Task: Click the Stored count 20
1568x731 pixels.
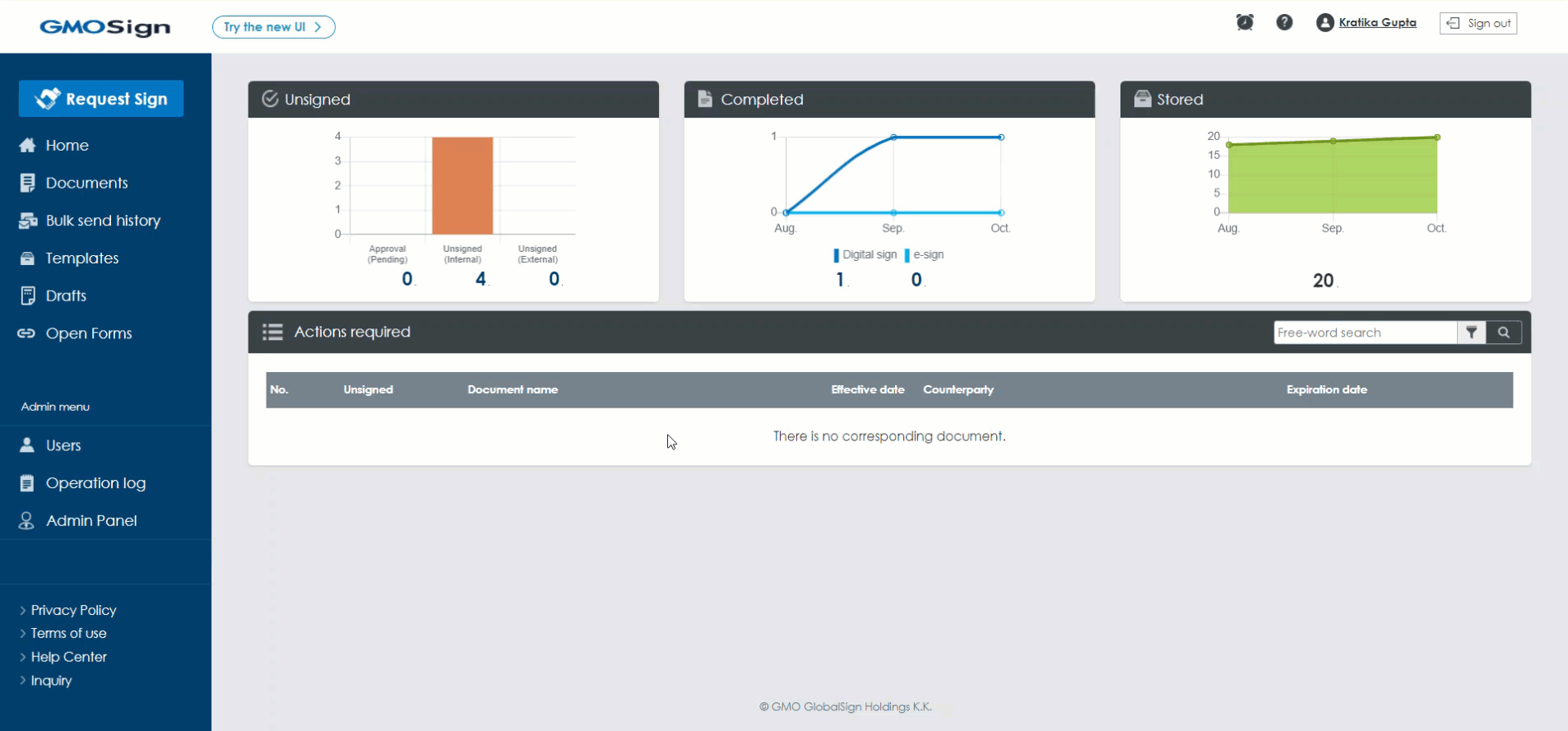Action: point(1323,281)
